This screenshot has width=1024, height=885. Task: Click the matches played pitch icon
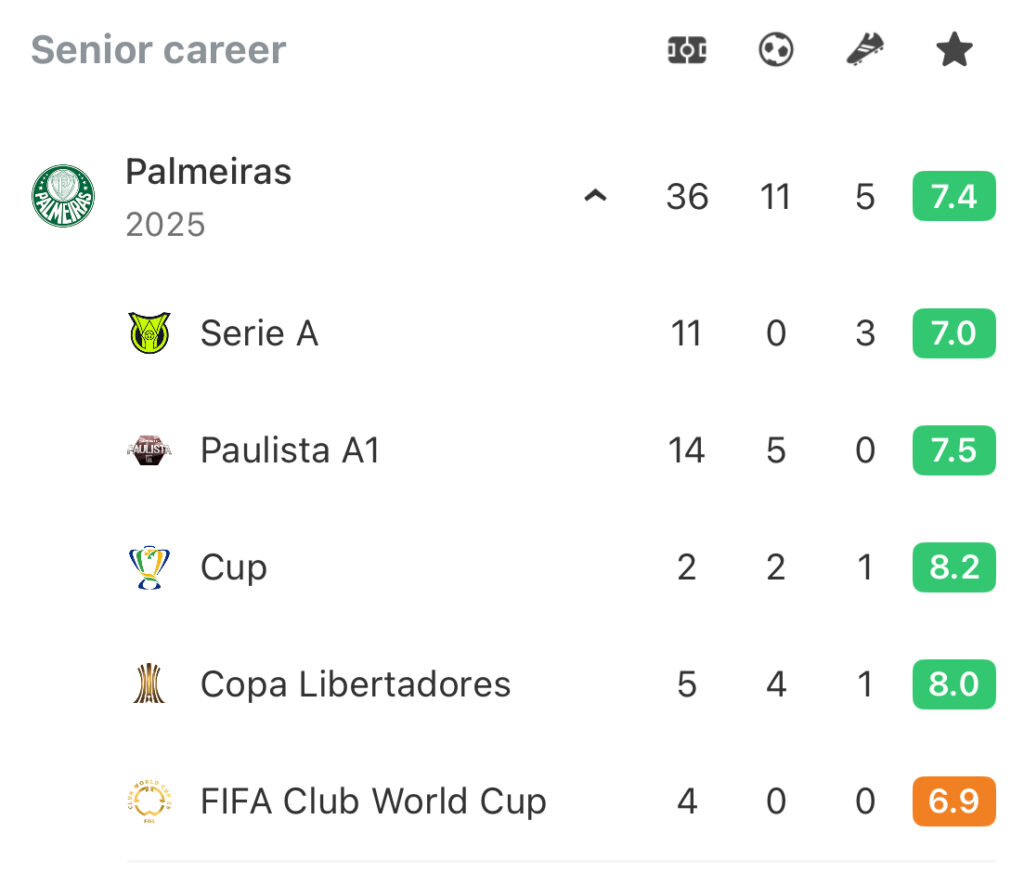point(686,50)
